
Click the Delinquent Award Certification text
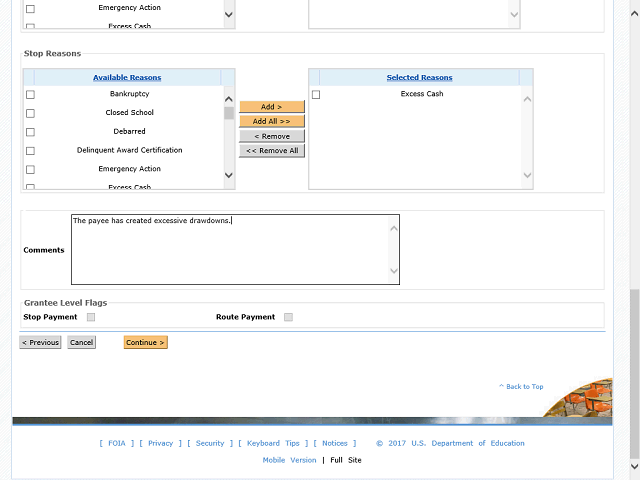(129, 150)
